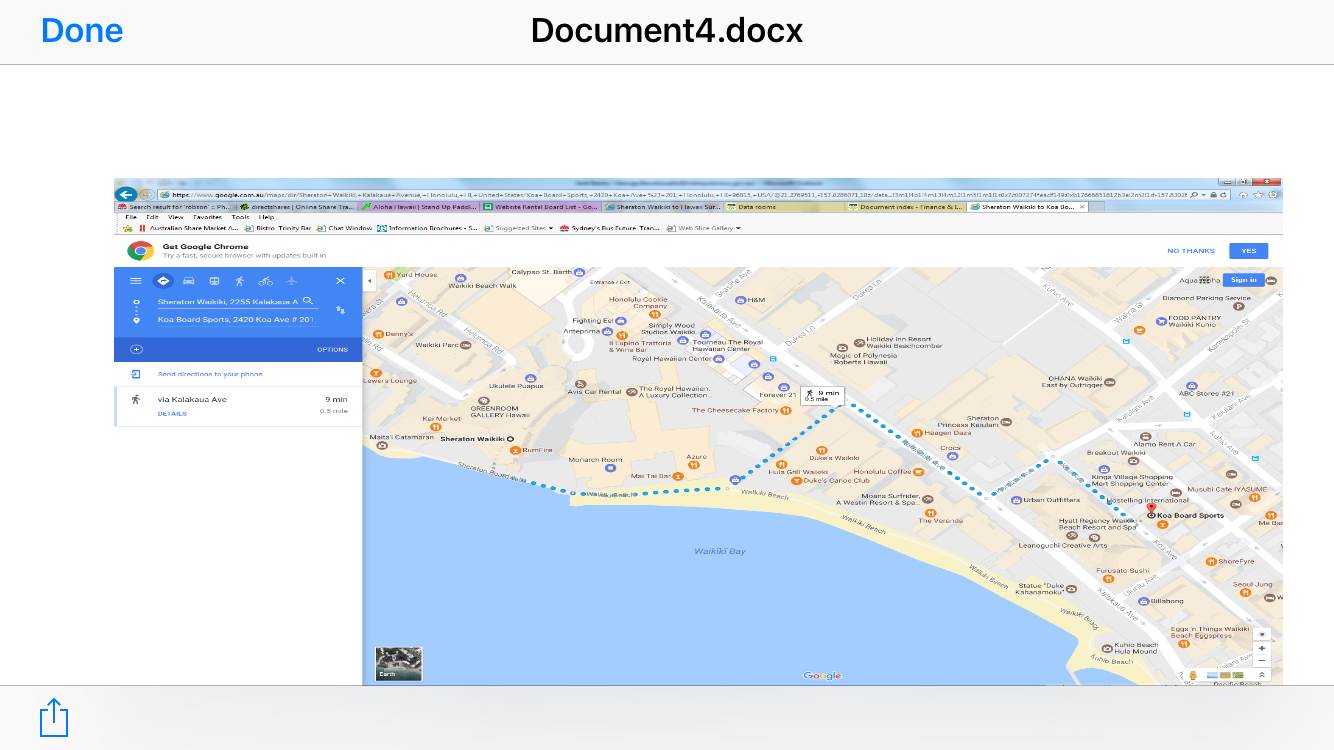This screenshot has width=1334, height=750.
Task: Close the directions panel with X
Action: pos(340,281)
